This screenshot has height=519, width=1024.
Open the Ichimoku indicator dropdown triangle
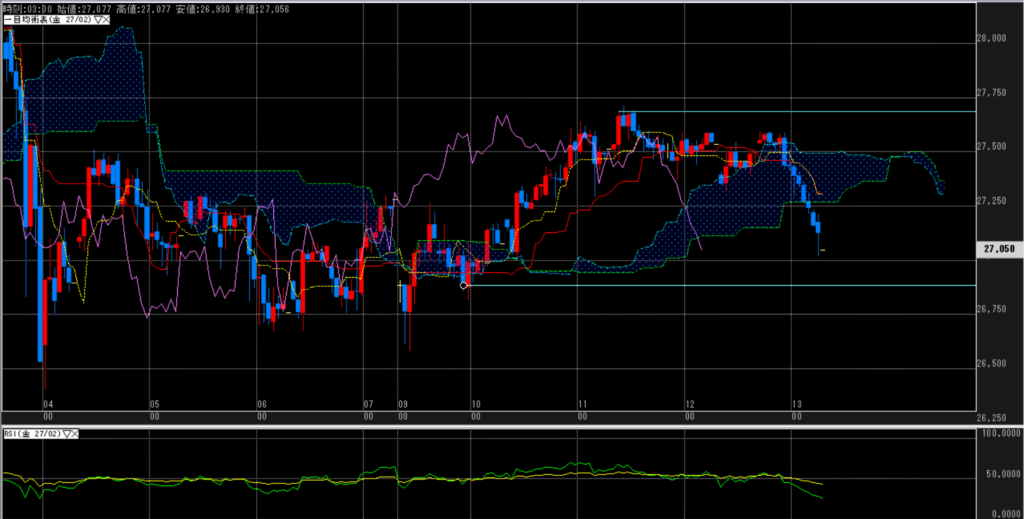pos(99,20)
